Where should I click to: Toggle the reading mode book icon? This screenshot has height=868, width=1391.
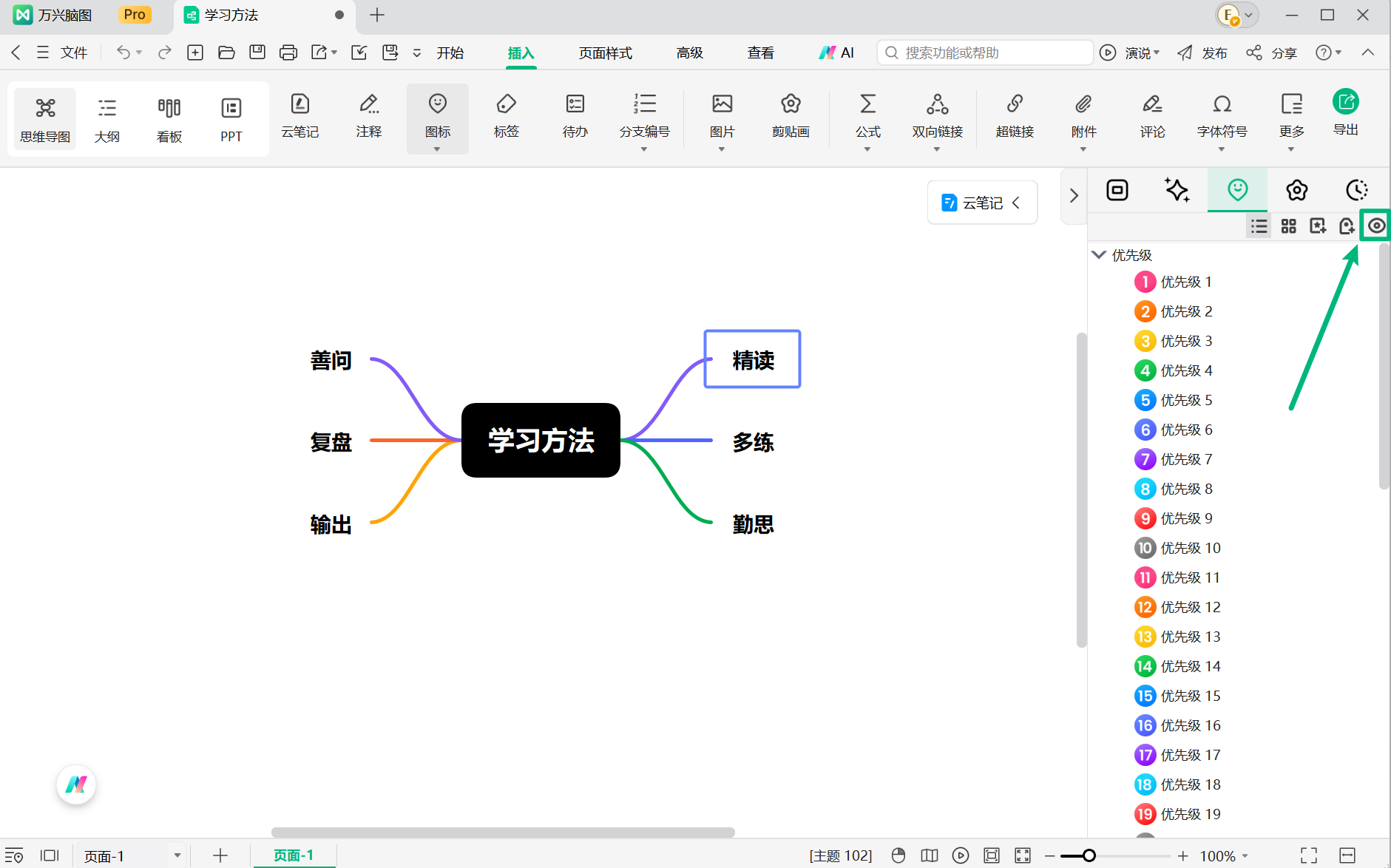[x=930, y=855]
